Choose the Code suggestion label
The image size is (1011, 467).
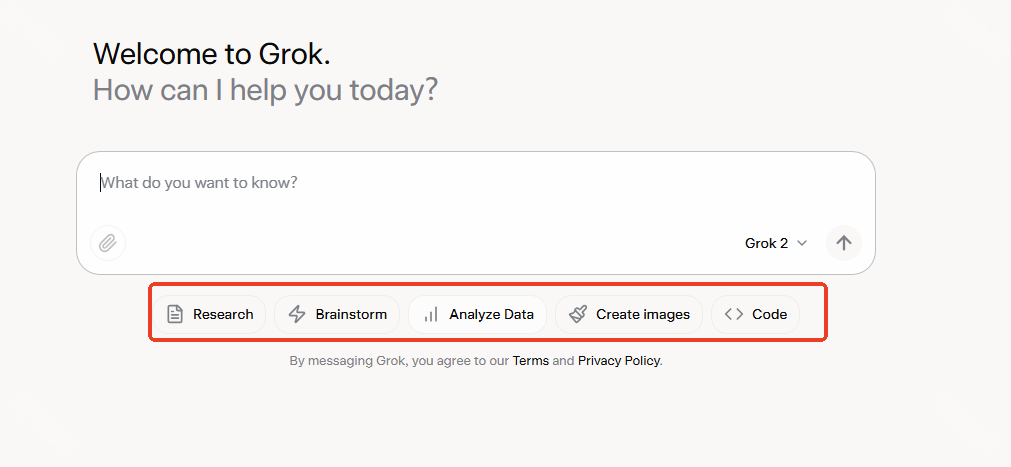coord(769,314)
